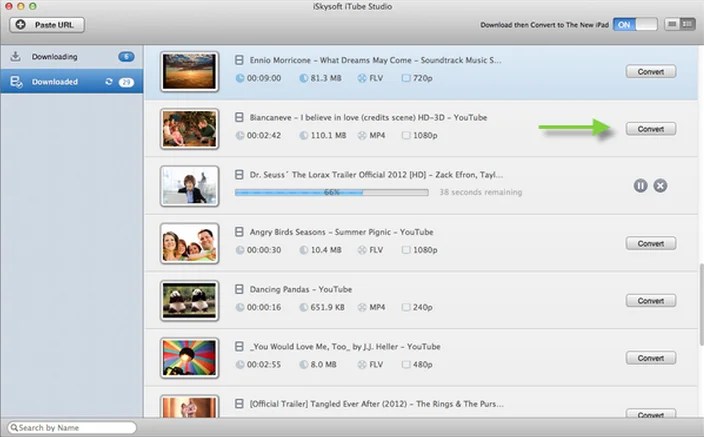Toggle the Download then Convert ON switch
This screenshot has height=437, width=704.
635,25
